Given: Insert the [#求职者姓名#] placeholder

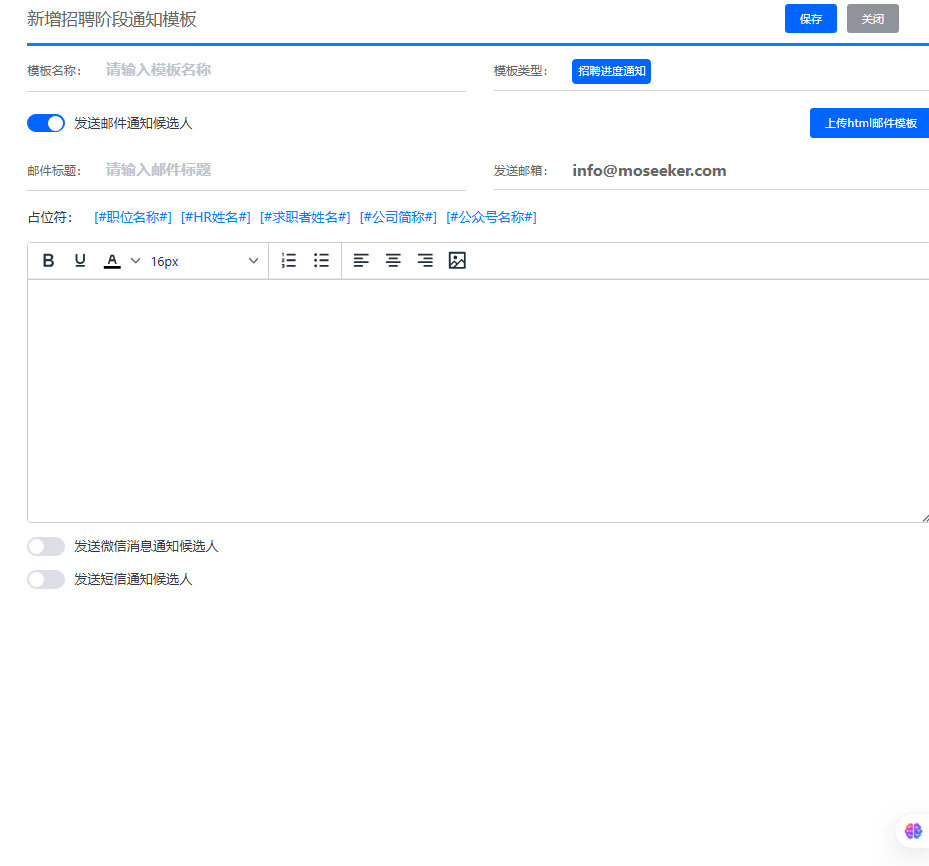Looking at the screenshot, I should (x=305, y=217).
